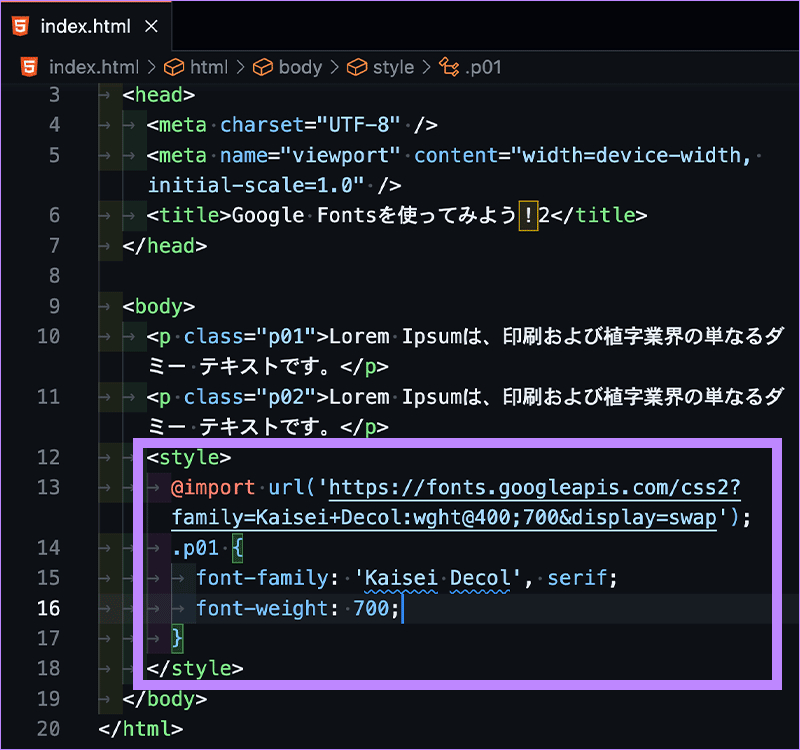
Task: Click the symbol icon beside .p01 breadcrumb
Action: (x=449, y=68)
